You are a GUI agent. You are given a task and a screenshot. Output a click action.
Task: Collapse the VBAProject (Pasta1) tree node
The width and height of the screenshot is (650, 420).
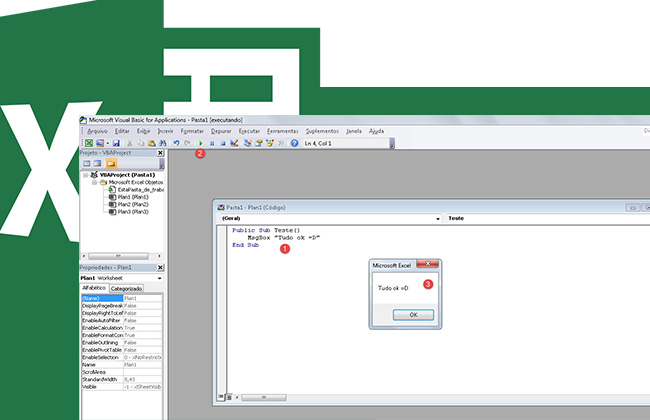click(x=86, y=175)
